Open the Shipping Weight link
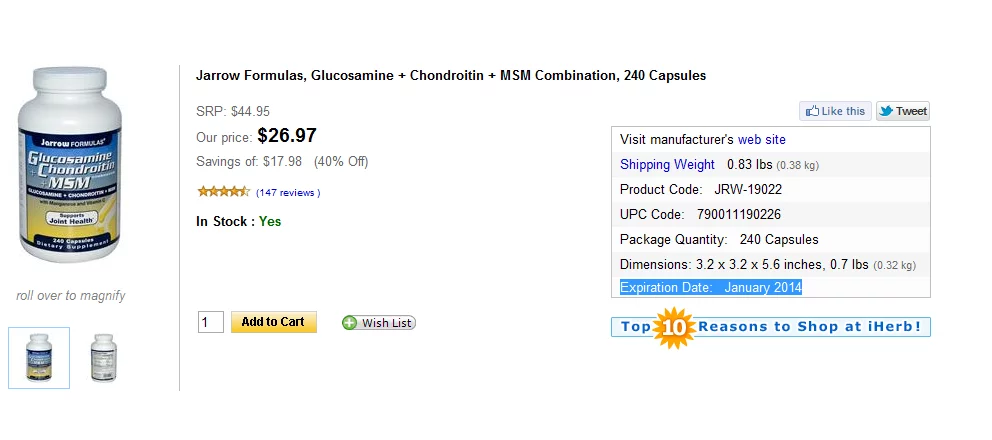Viewport: 992px width, 440px height. [667, 164]
